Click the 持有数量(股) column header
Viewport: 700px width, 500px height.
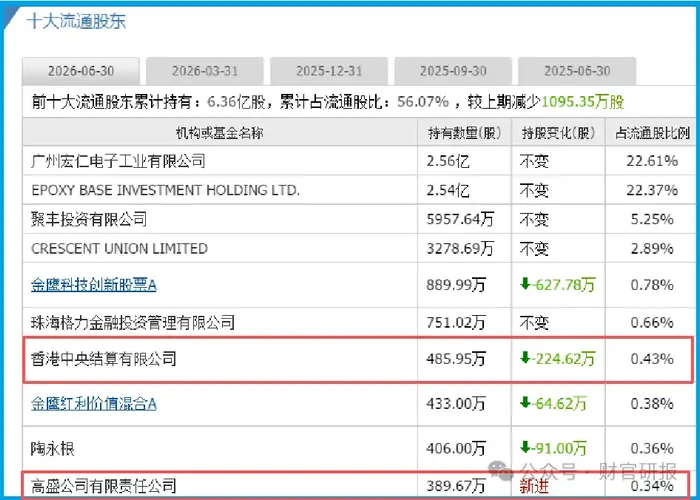pyautogui.click(x=464, y=133)
